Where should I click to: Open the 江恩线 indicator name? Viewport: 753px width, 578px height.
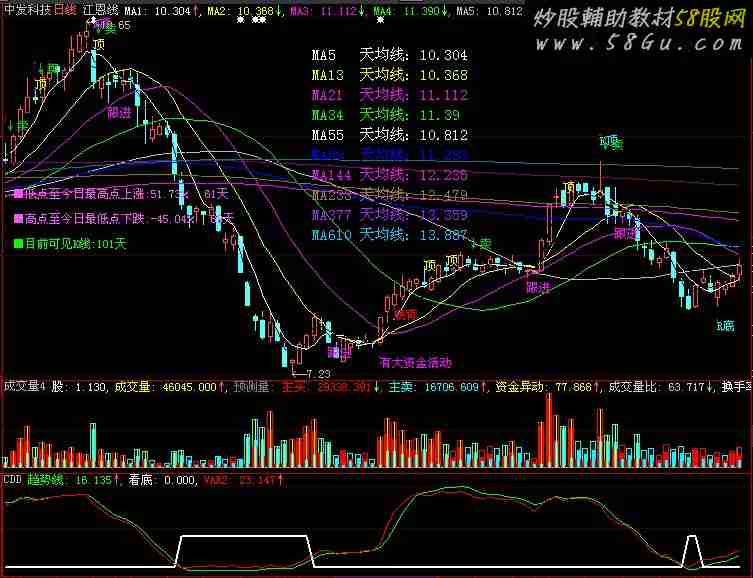point(100,10)
